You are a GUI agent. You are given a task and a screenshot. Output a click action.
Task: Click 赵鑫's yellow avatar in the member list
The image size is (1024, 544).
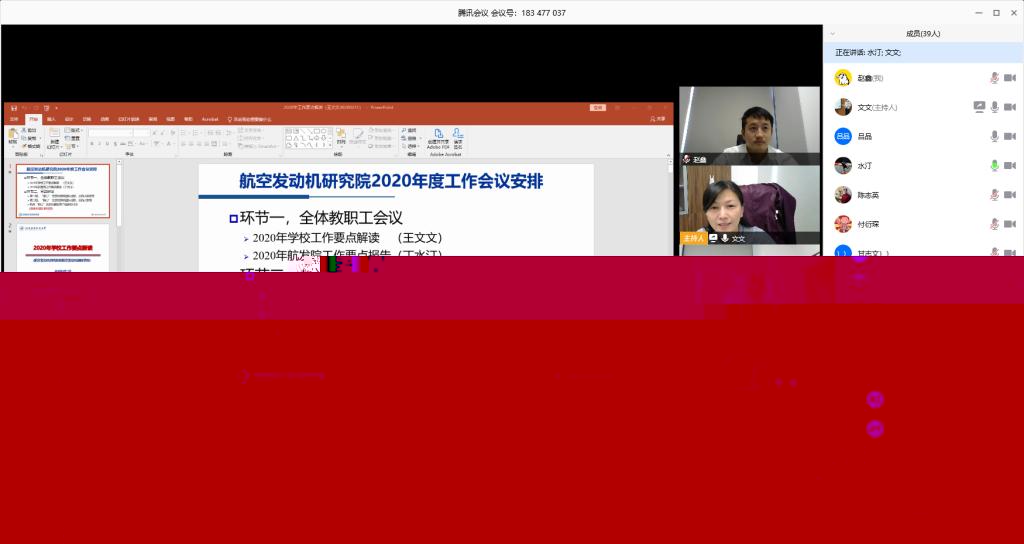843,78
